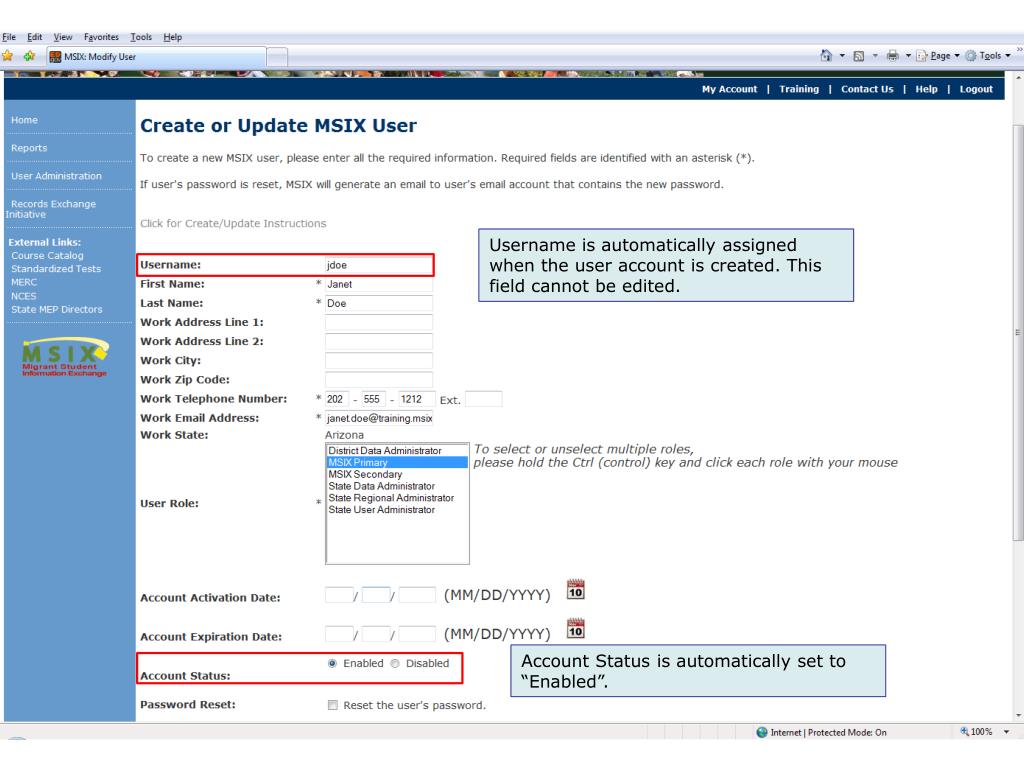
Task: Check Reset the user's password box
Action: pyautogui.click(x=333, y=705)
